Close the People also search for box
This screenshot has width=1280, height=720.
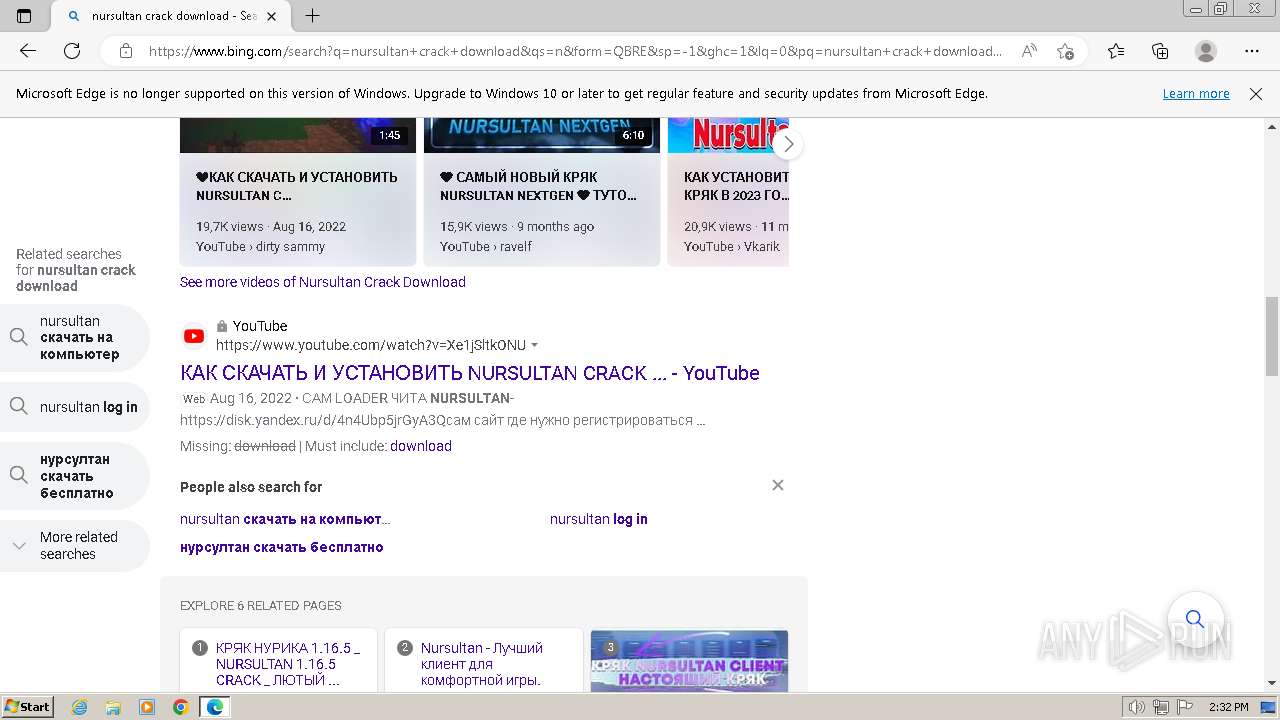tap(778, 485)
